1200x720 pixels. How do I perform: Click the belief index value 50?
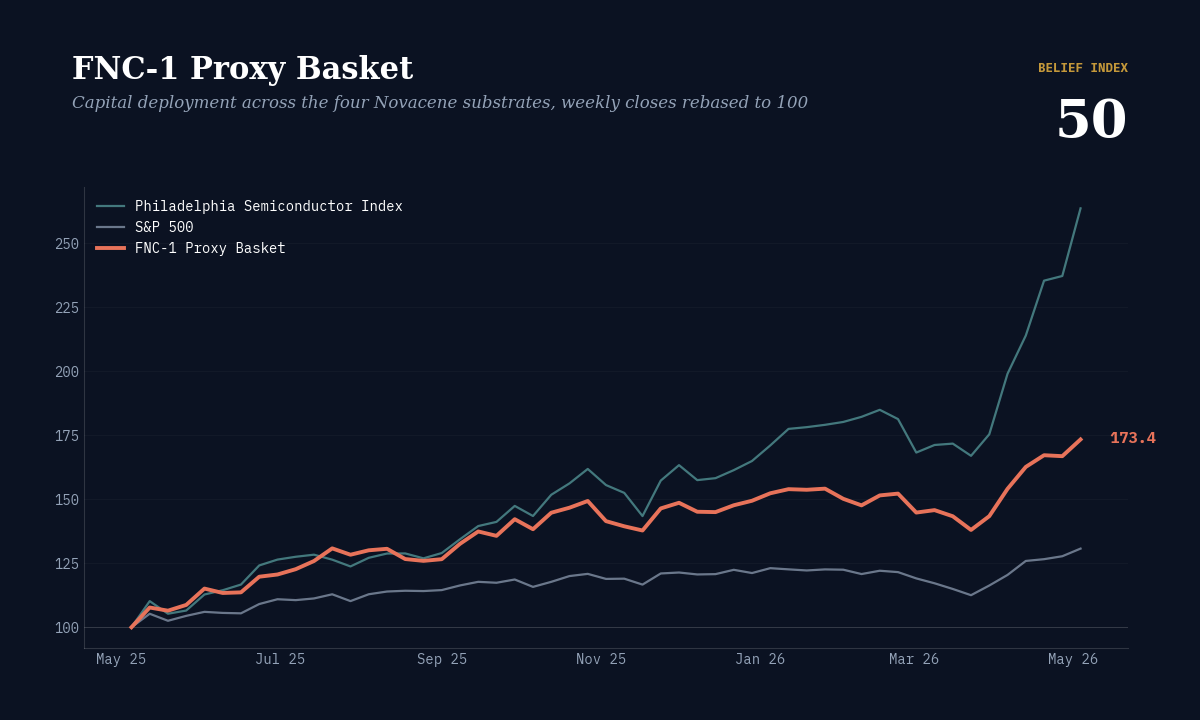(1092, 120)
